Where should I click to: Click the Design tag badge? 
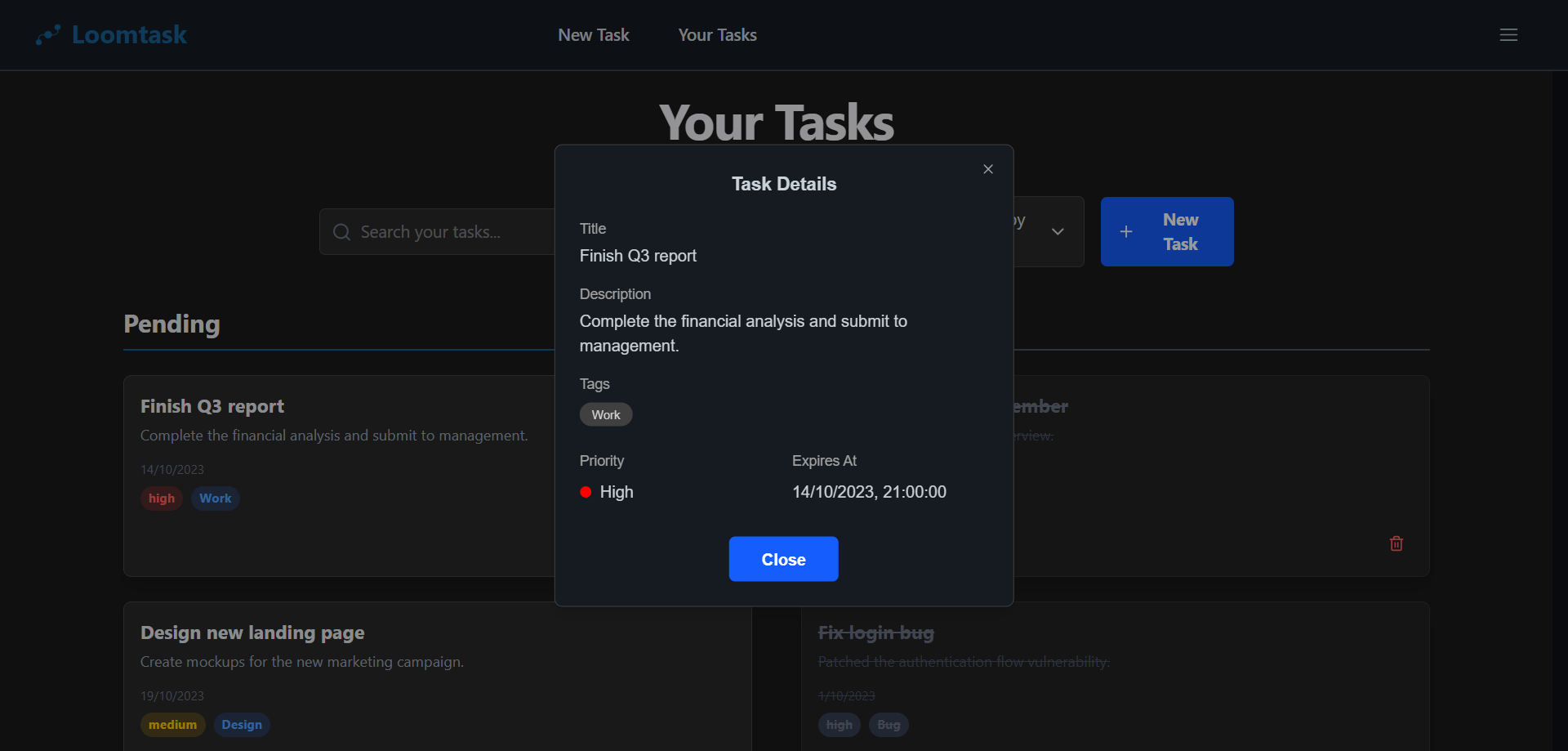pyautogui.click(x=242, y=725)
